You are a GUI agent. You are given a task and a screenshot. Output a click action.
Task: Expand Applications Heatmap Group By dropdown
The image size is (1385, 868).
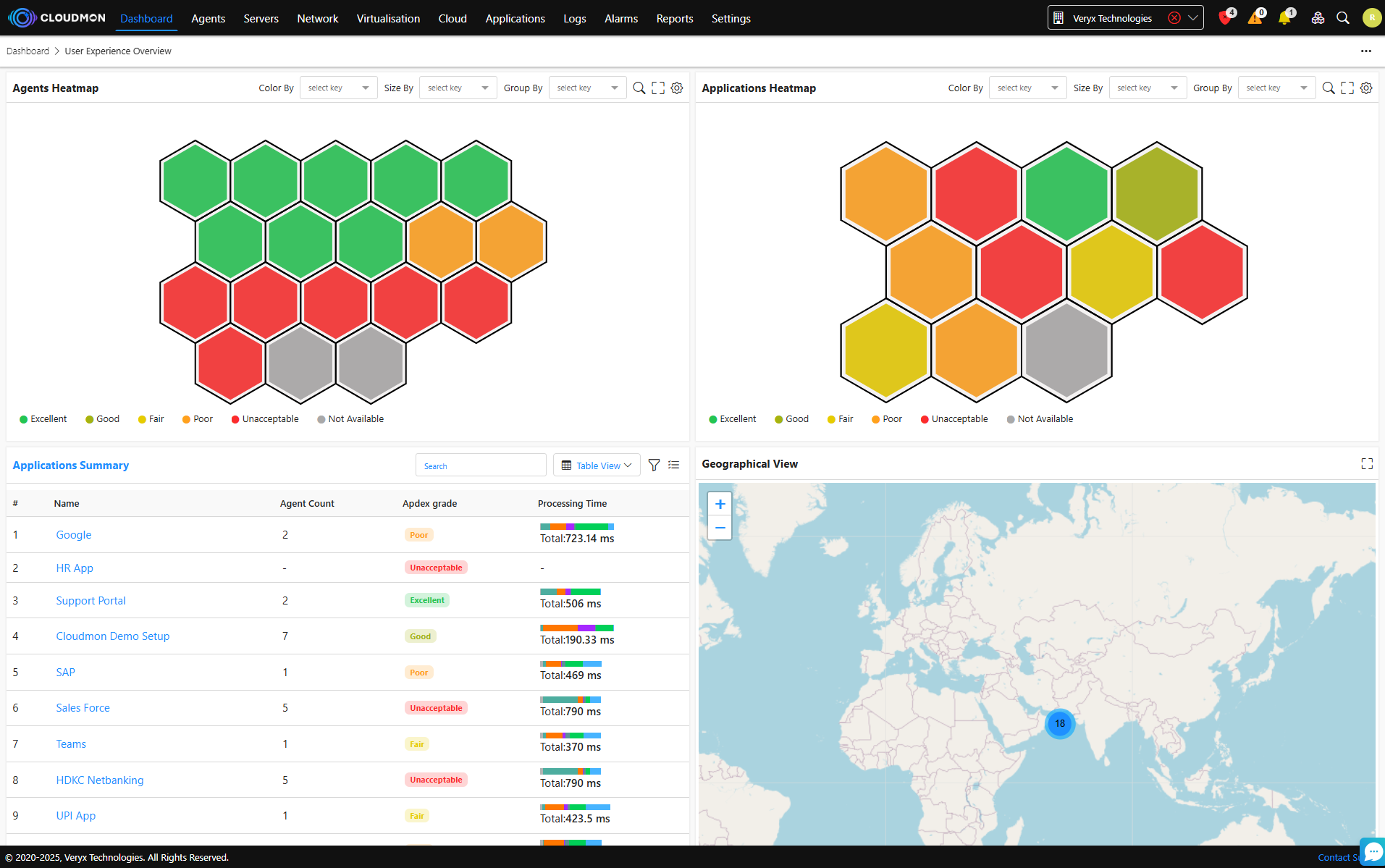(1276, 88)
